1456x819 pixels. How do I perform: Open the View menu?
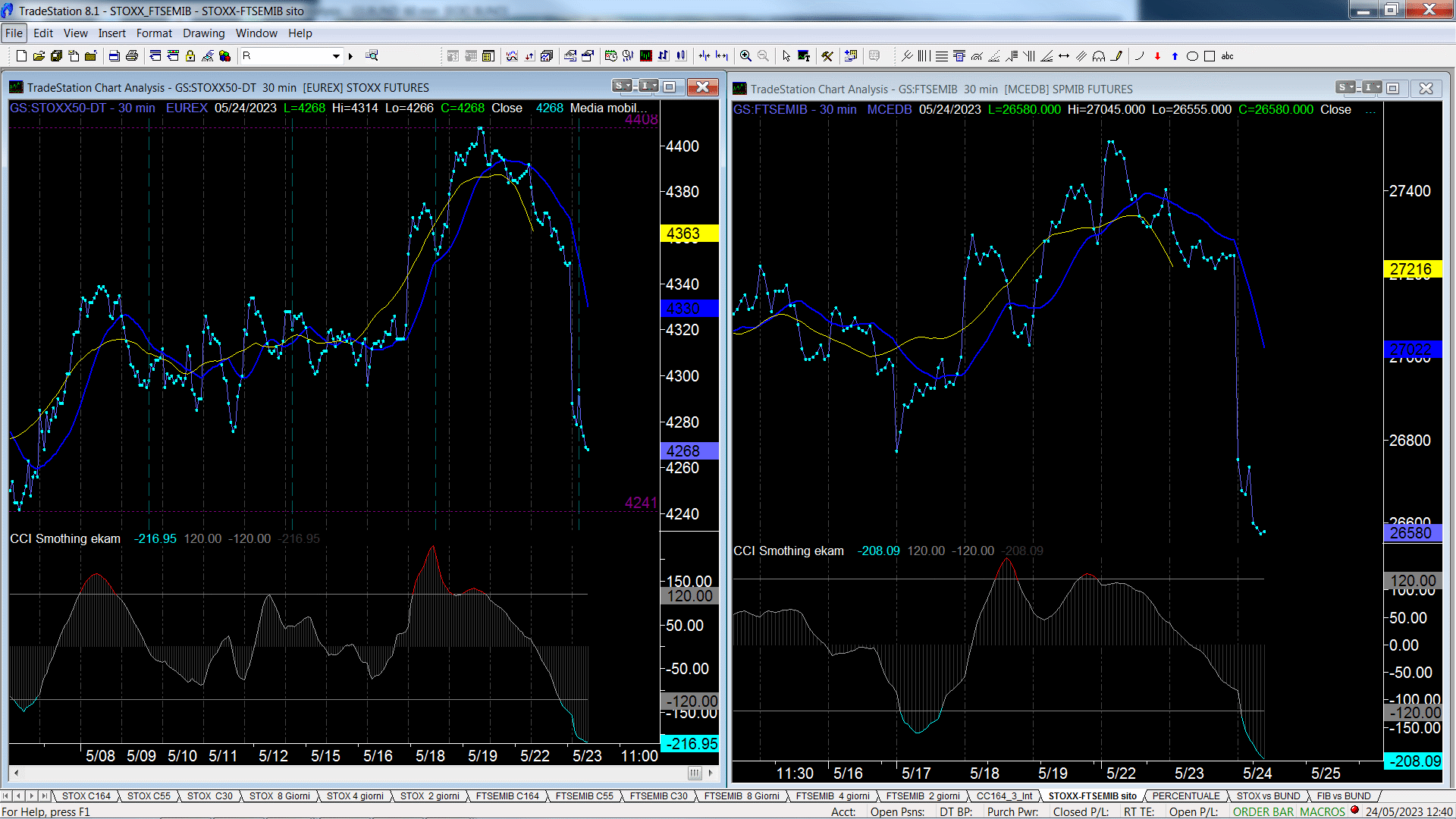pyautogui.click(x=75, y=33)
